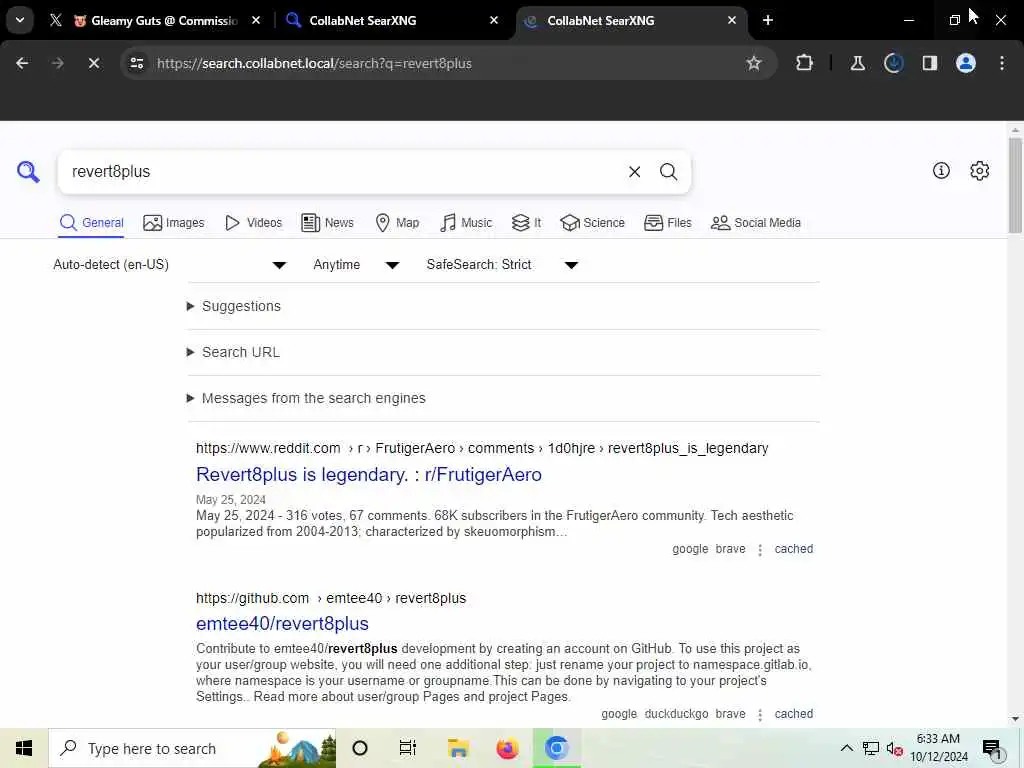
Task: Bookmark this page with star
Action: click(754, 63)
